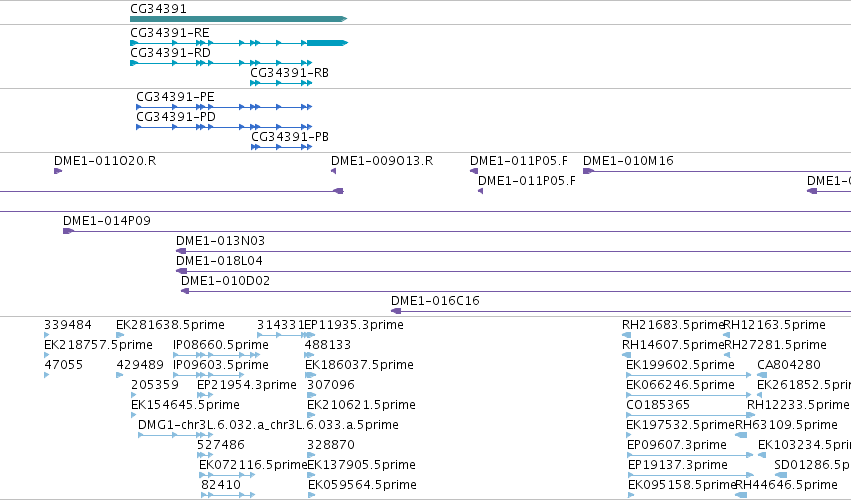Screen dimensions: 851x500
Task: Select the DME1-010M16 BAC feature
Action: click(x=717, y=172)
